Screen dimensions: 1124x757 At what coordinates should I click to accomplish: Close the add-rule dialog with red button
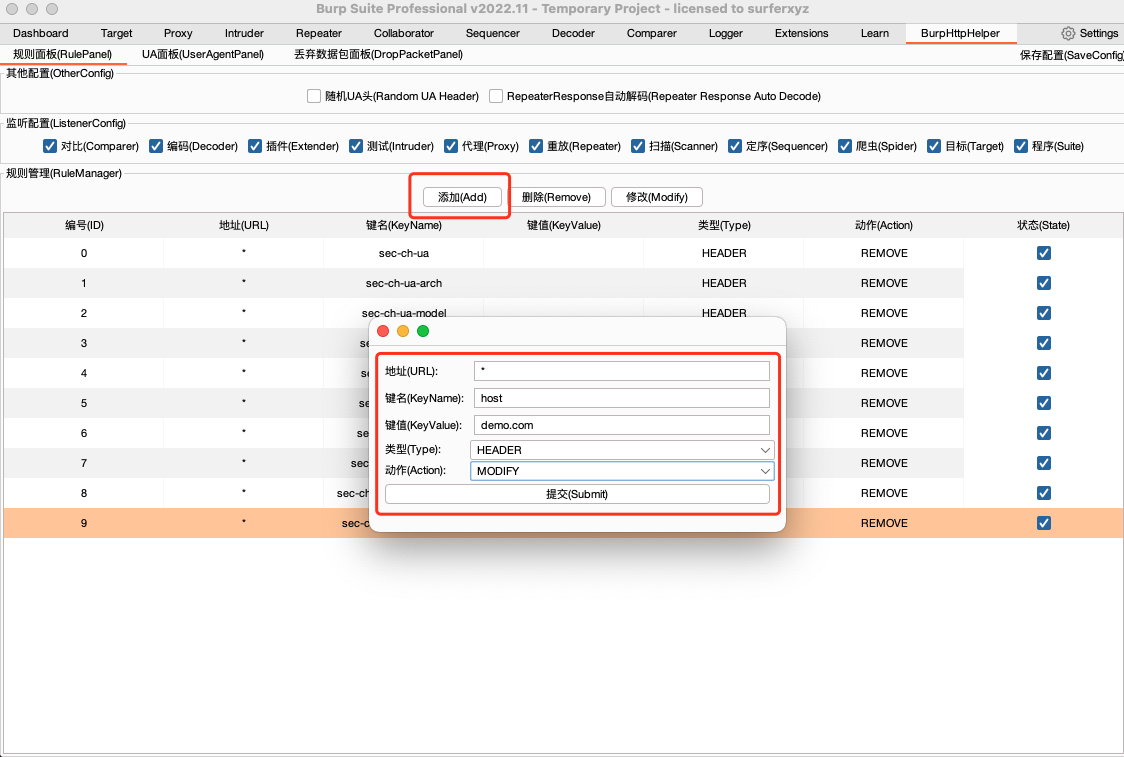coord(383,331)
